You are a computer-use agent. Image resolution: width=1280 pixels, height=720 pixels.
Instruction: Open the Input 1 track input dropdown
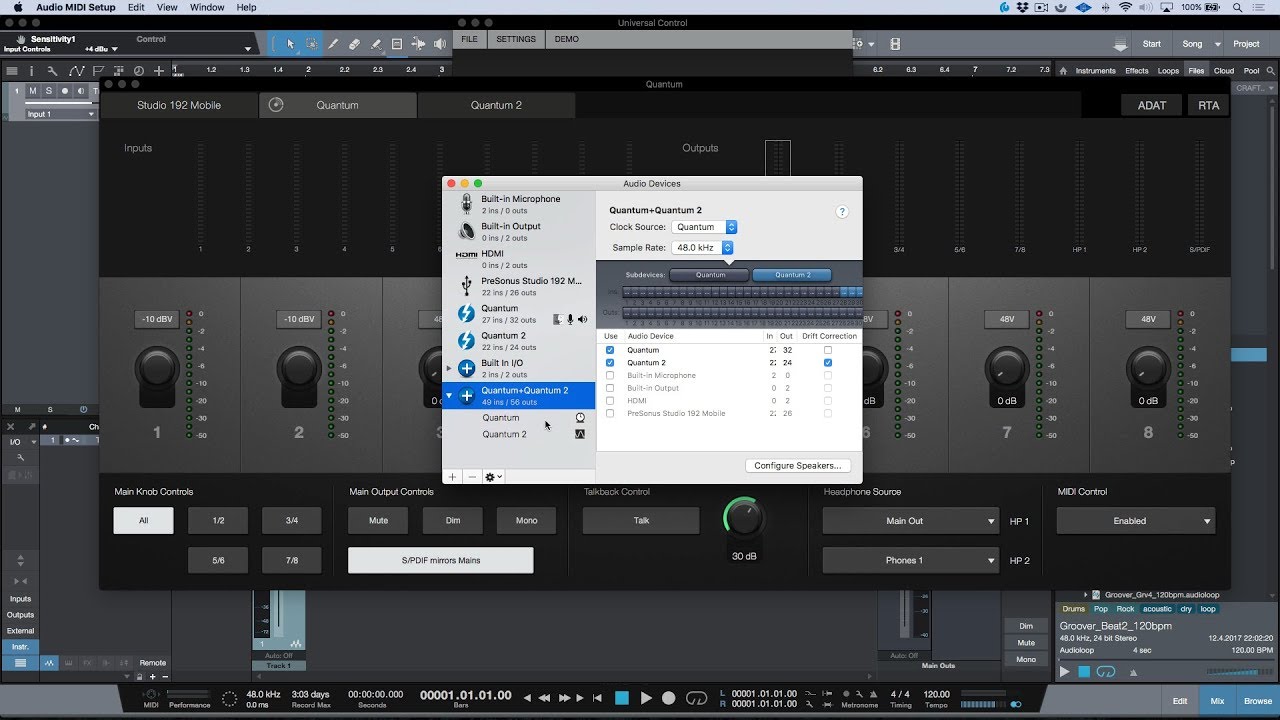61,114
